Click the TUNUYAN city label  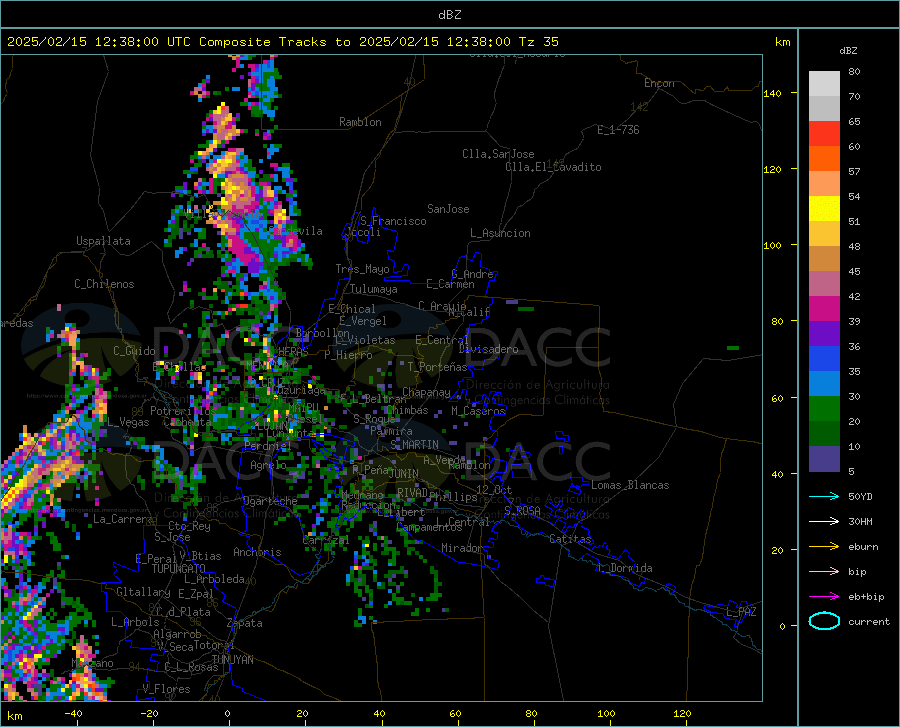[x=232, y=660]
